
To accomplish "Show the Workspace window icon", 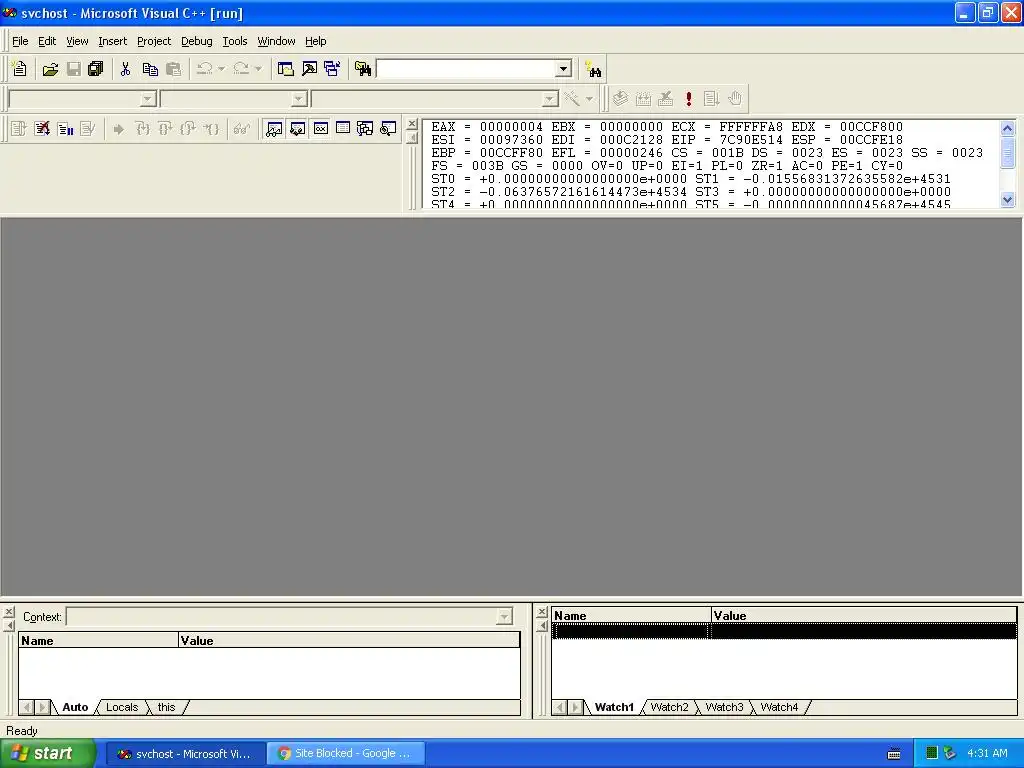I will pyautogui.click(x=285, y=69).
